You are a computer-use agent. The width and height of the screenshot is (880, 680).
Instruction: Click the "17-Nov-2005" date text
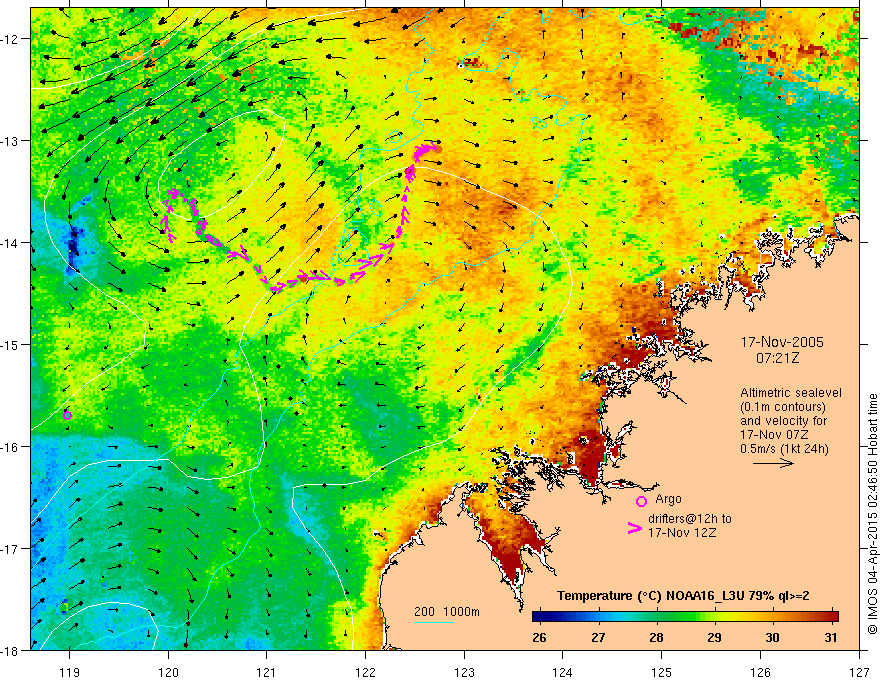782,342
